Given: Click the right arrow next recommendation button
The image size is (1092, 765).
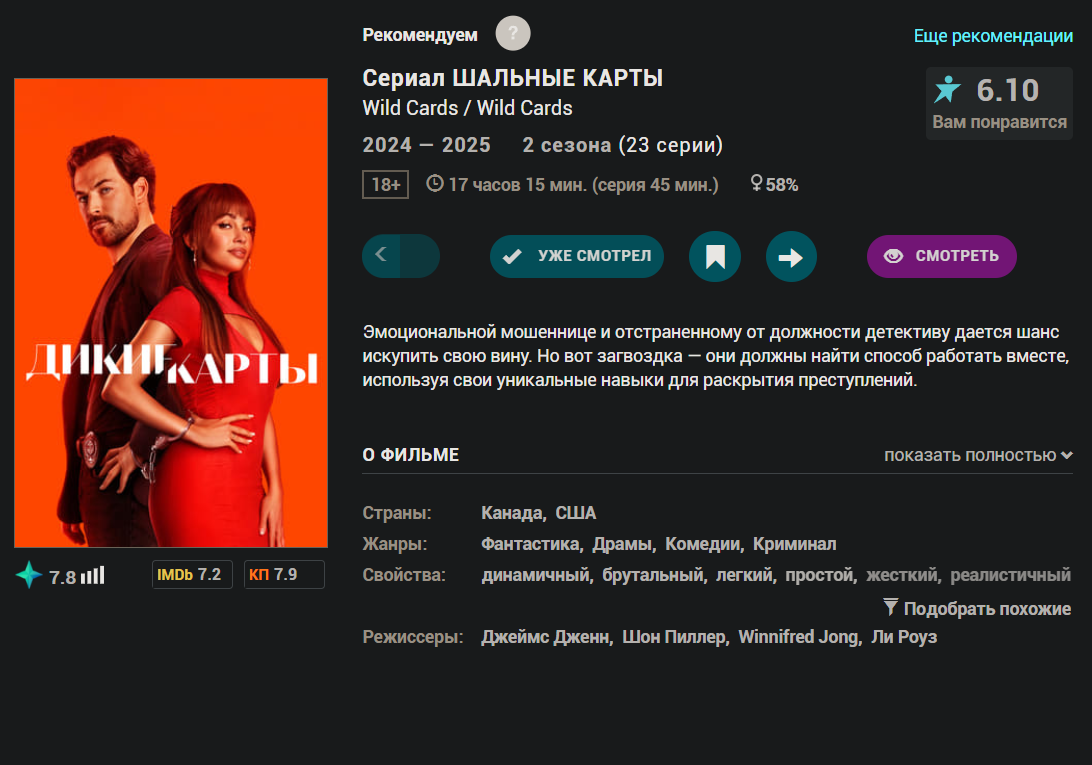Looking at the screenshot, I should 791,256.
